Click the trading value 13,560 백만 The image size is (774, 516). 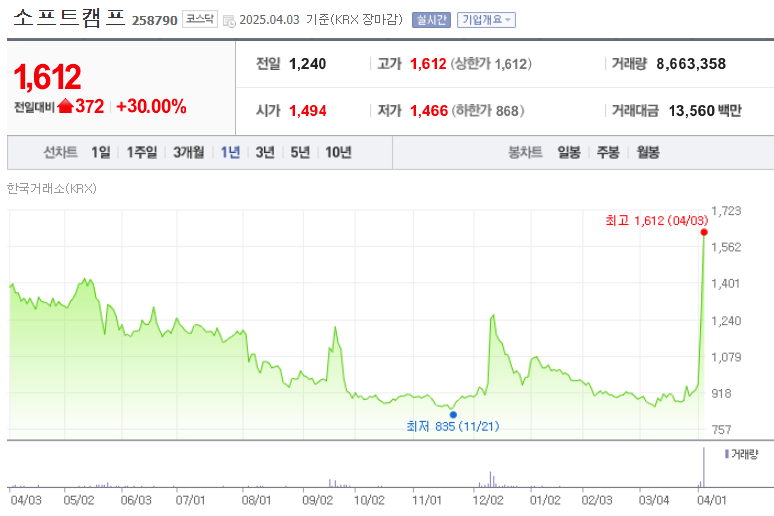pyautogui.click(x=705, y=111)
